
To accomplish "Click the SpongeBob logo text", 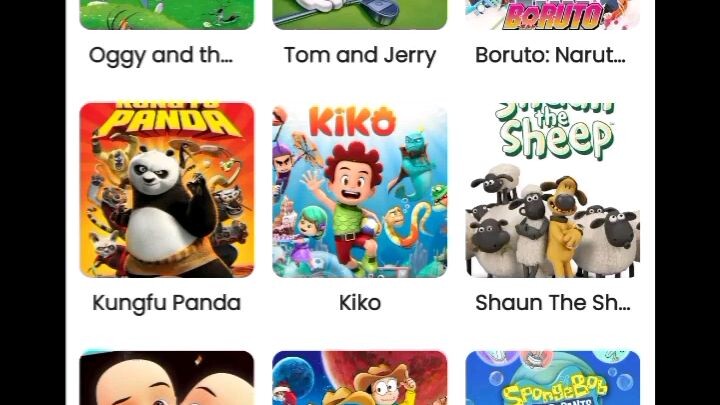I will [x=555, y=390].
